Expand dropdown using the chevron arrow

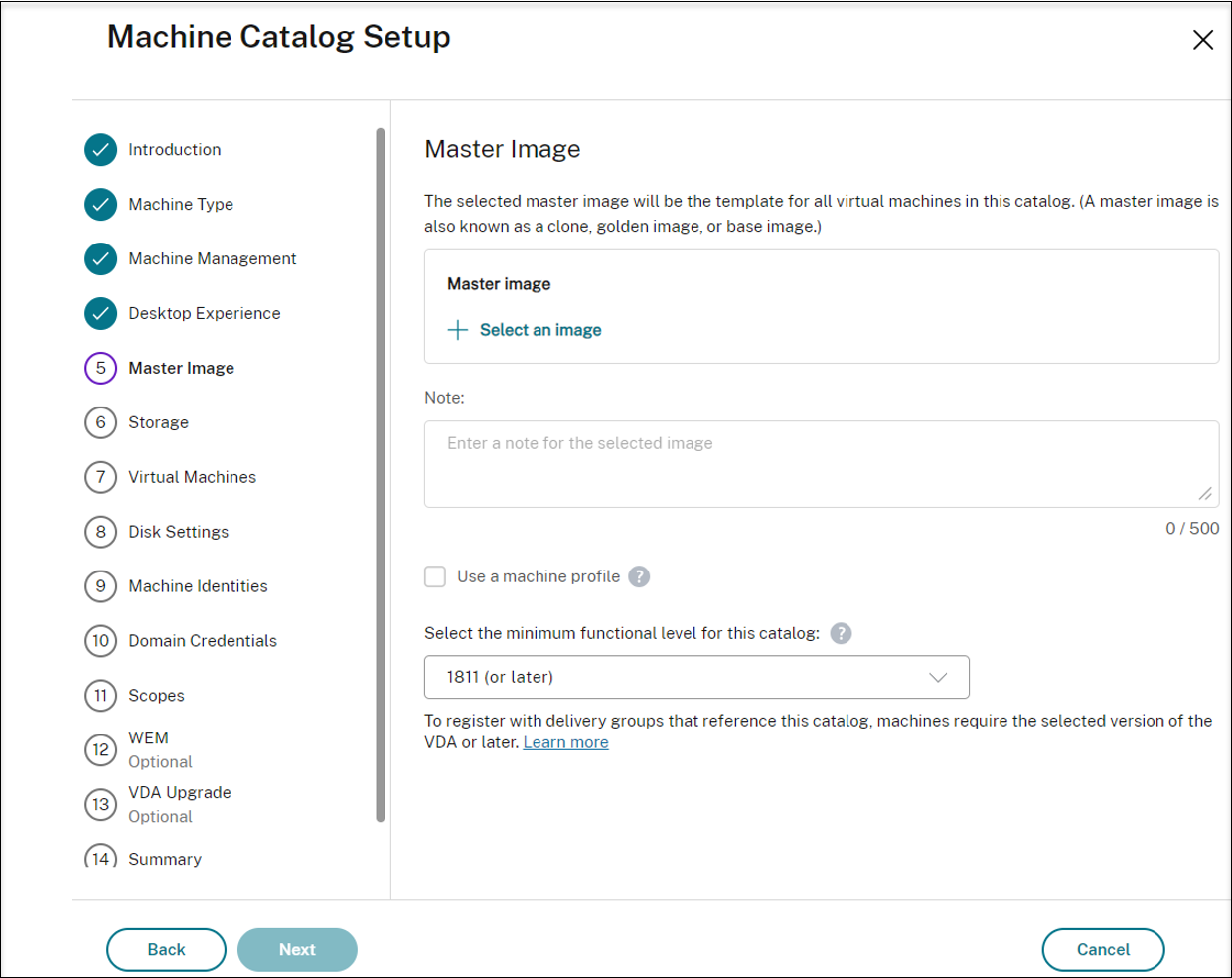coord(937,678)
